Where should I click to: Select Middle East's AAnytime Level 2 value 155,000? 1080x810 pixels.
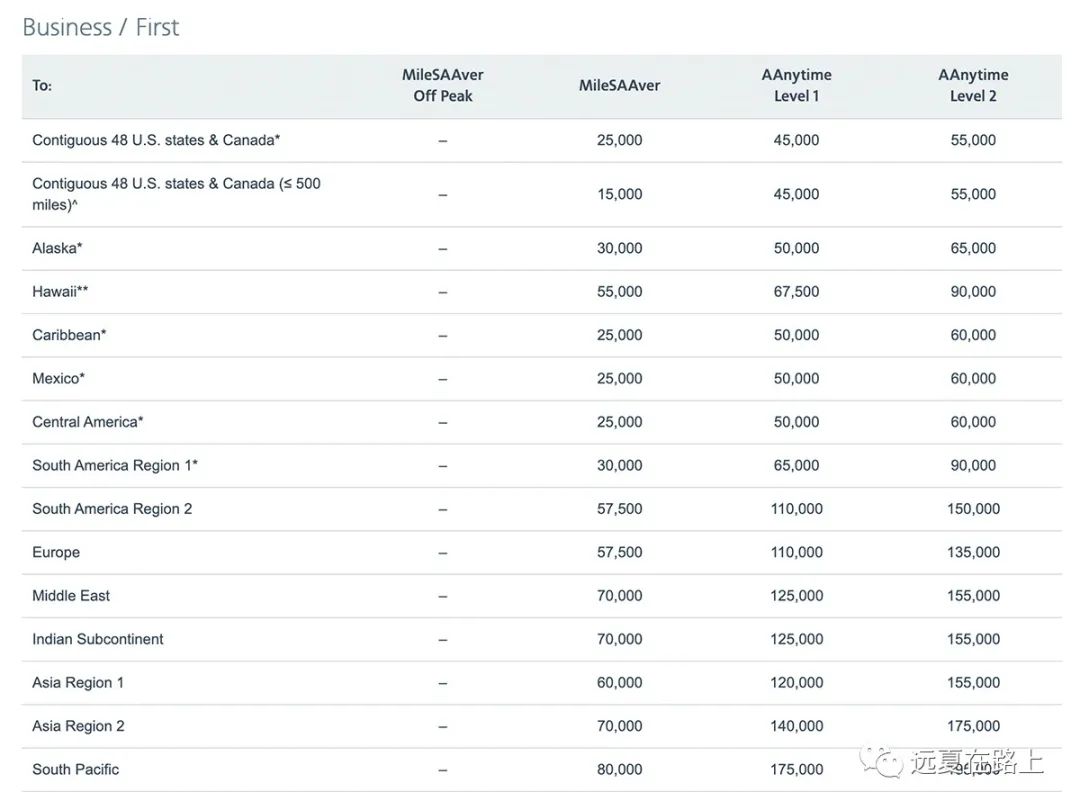click(973, 595)
